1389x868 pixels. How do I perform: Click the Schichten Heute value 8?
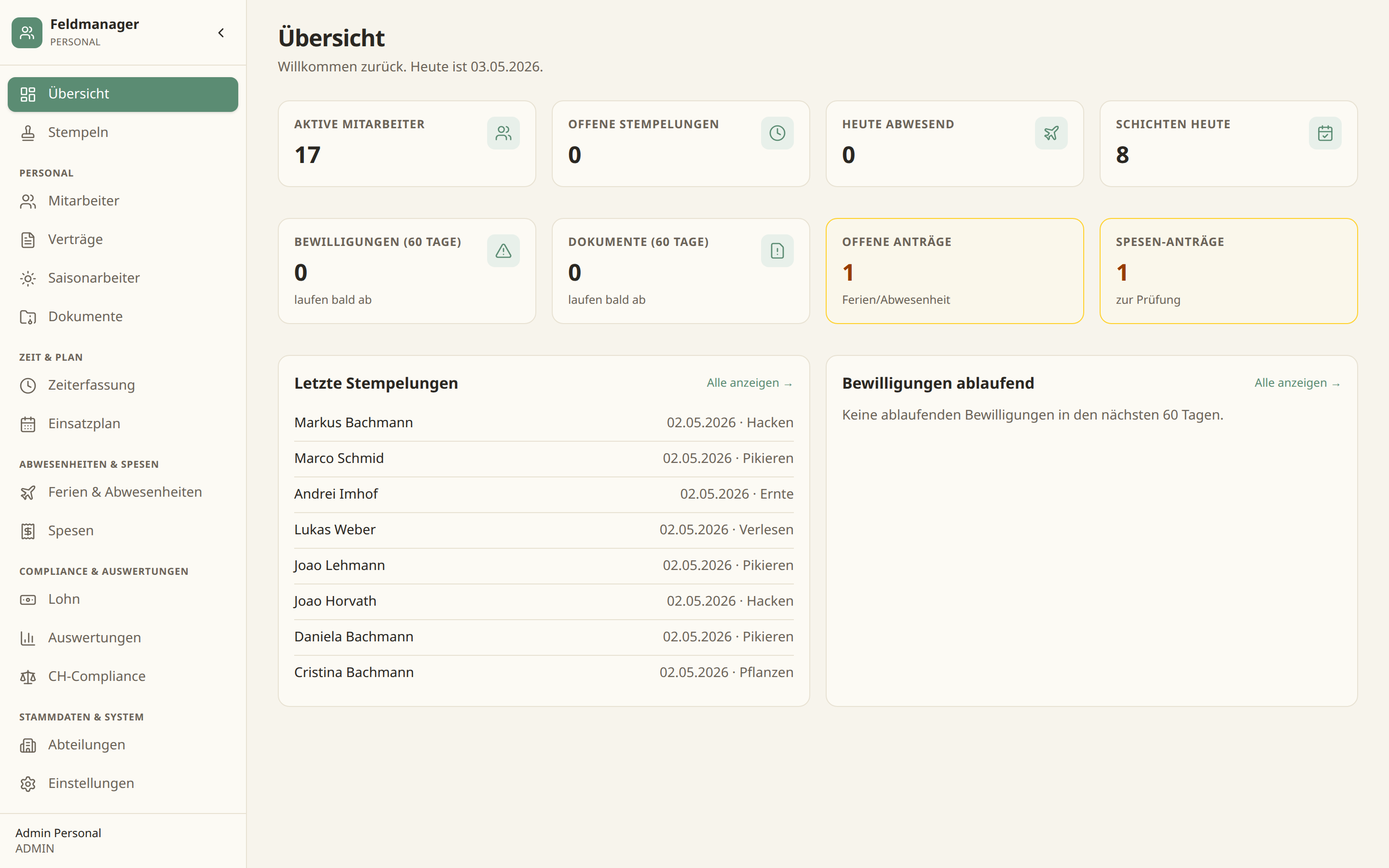pyautogui.click(x=1122, y=155)
